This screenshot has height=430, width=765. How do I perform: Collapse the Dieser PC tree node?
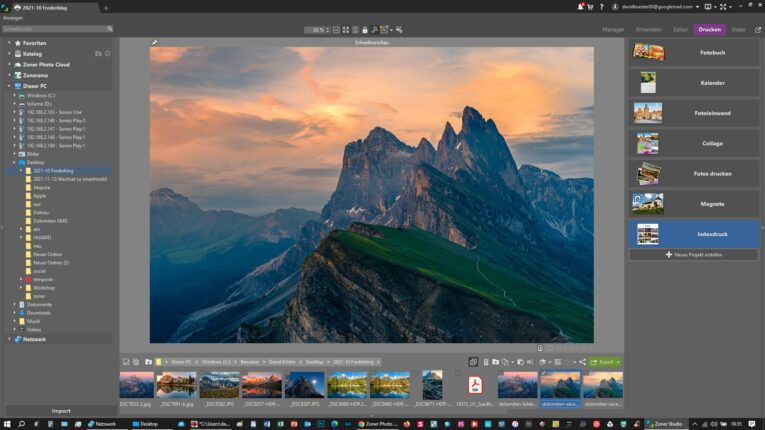click(9, 86)
